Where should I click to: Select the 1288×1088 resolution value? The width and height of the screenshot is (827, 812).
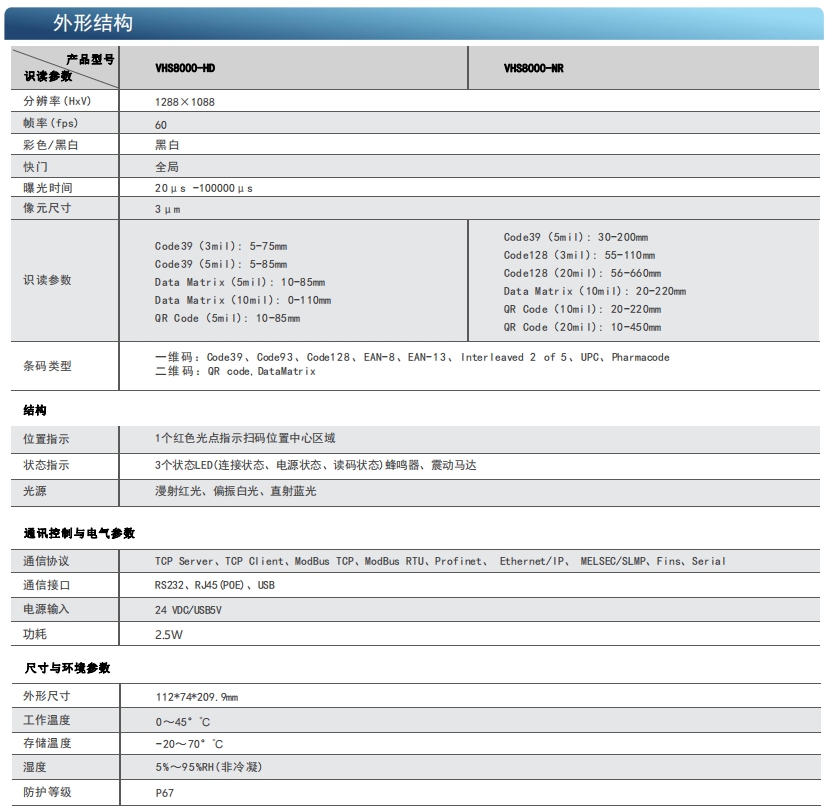185,102
